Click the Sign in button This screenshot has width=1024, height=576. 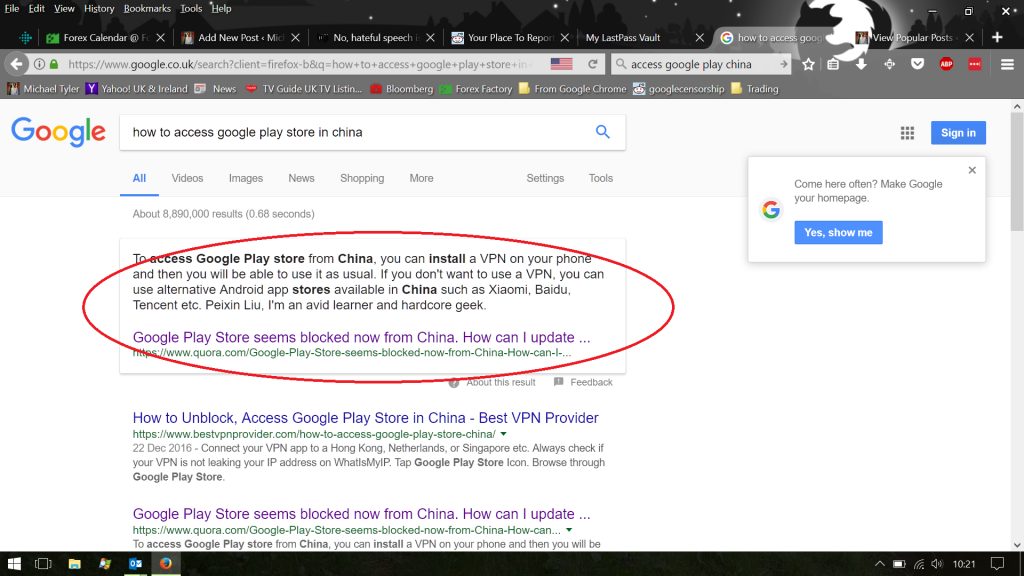tap(958, 133)
